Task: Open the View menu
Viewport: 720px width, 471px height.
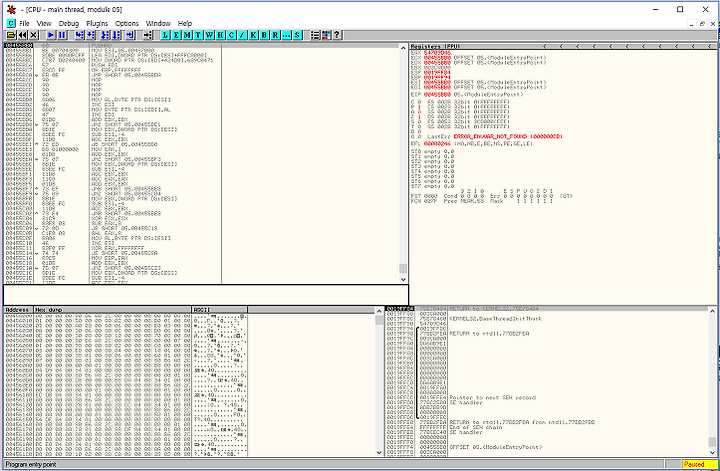Action: (44, 23)
